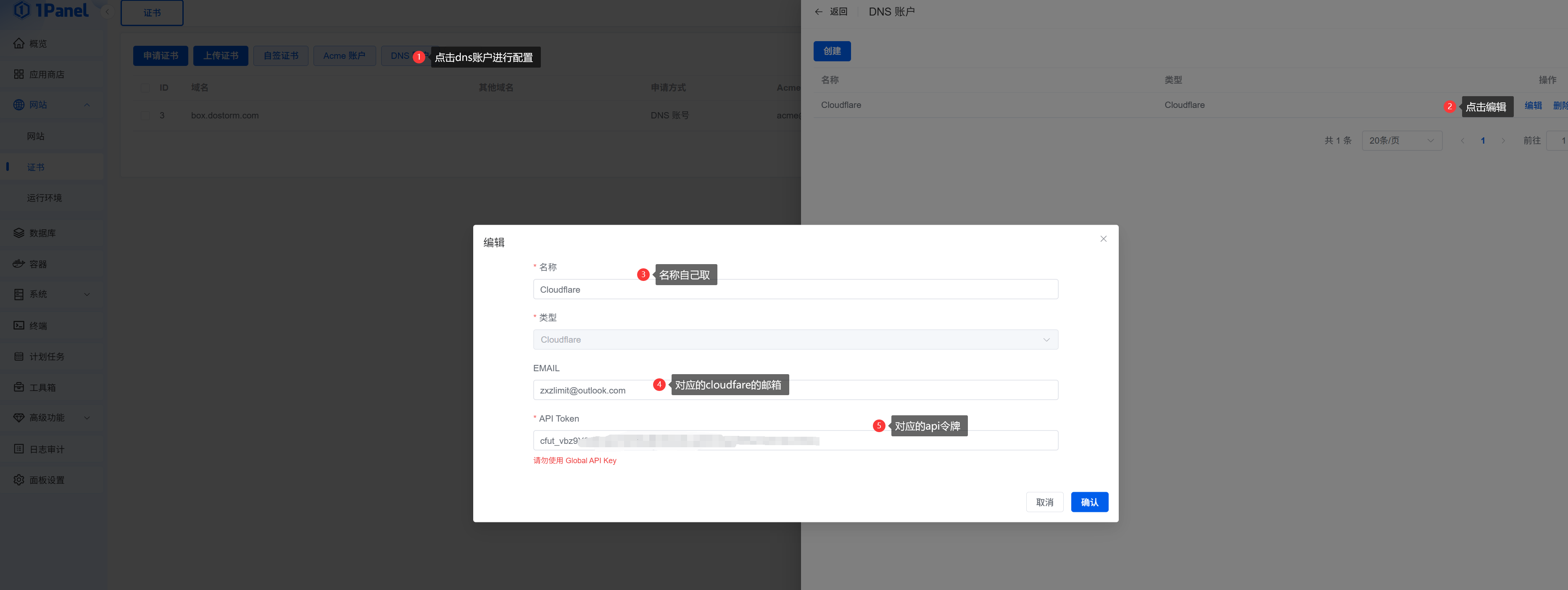Click the 1Panel logo icon
The width and height of the screenshot is (1568, 590).
[x=21, y=10]
